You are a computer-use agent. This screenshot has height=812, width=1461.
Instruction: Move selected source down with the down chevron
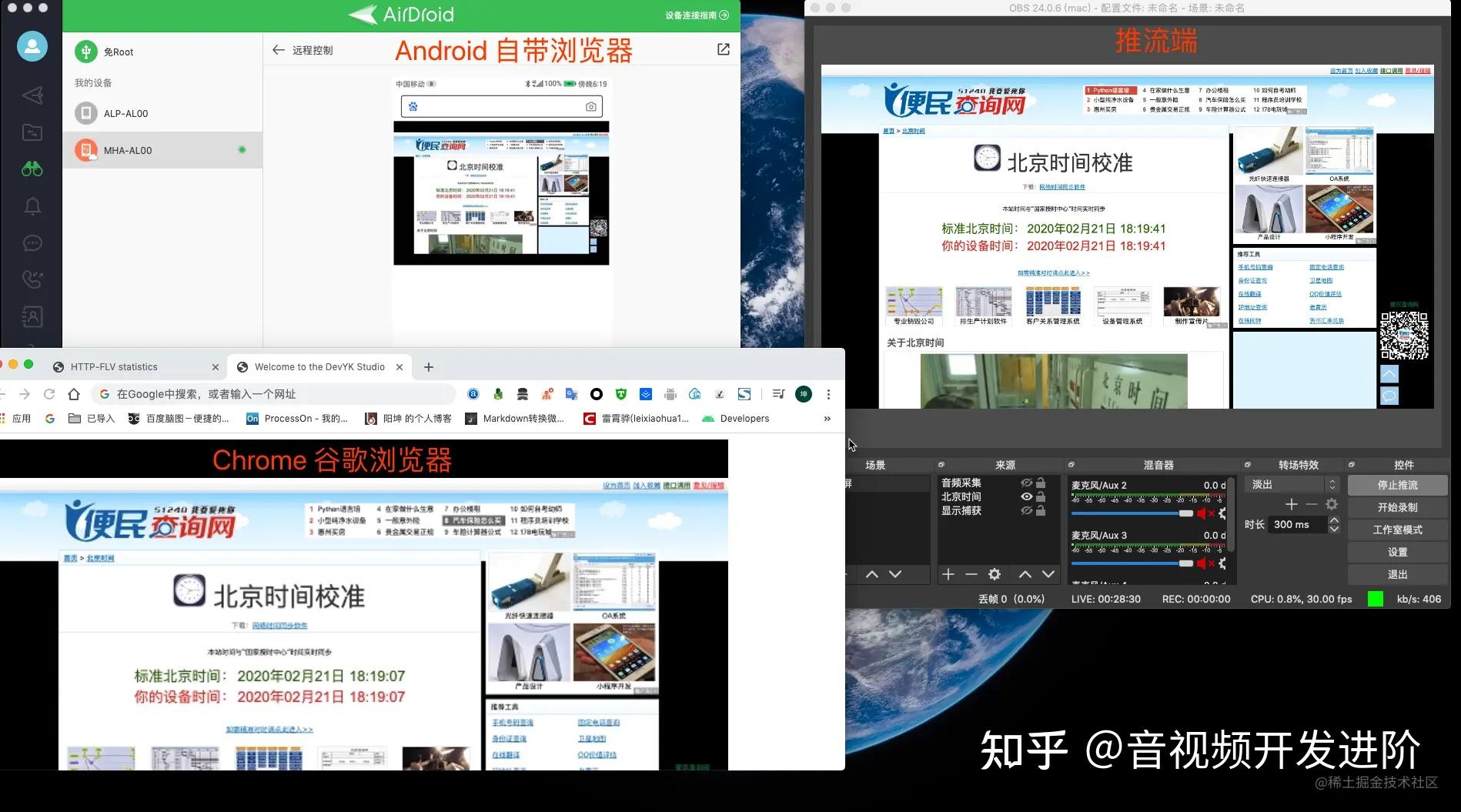coord(1049,573)
